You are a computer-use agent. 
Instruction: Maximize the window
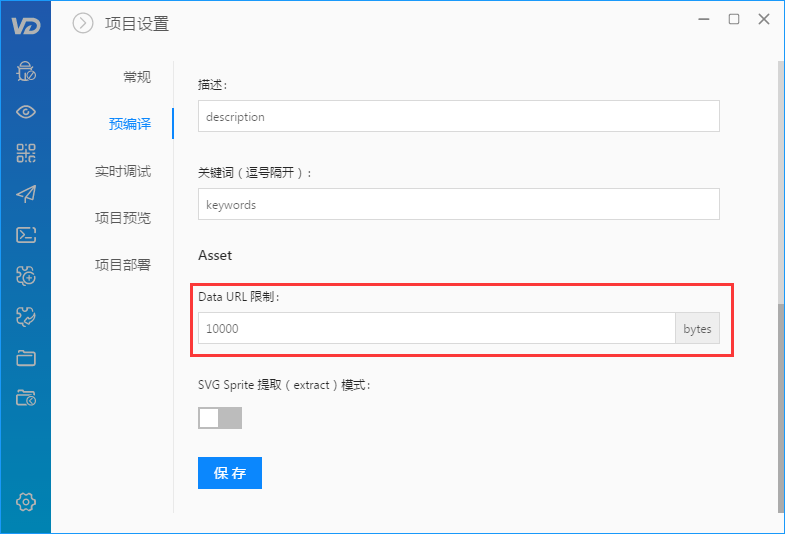click(734, 20)
